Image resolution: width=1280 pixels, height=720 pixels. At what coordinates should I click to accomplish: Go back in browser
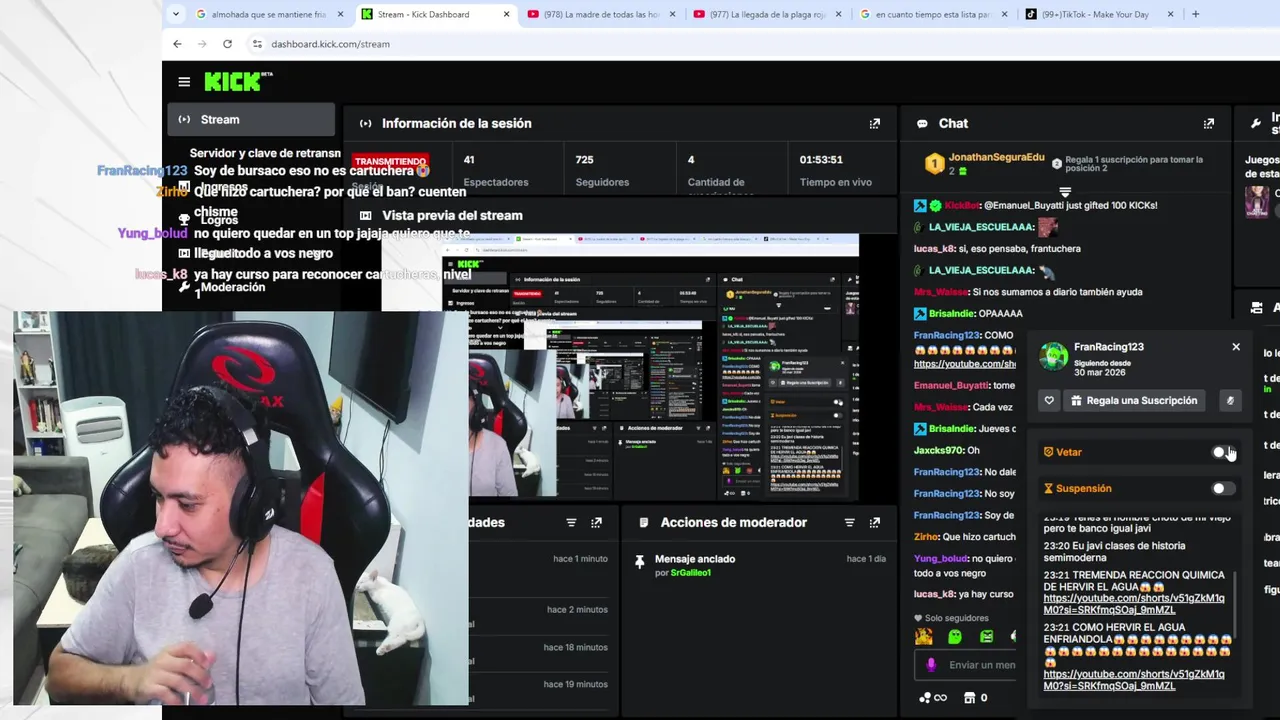(x=177, y=44)
